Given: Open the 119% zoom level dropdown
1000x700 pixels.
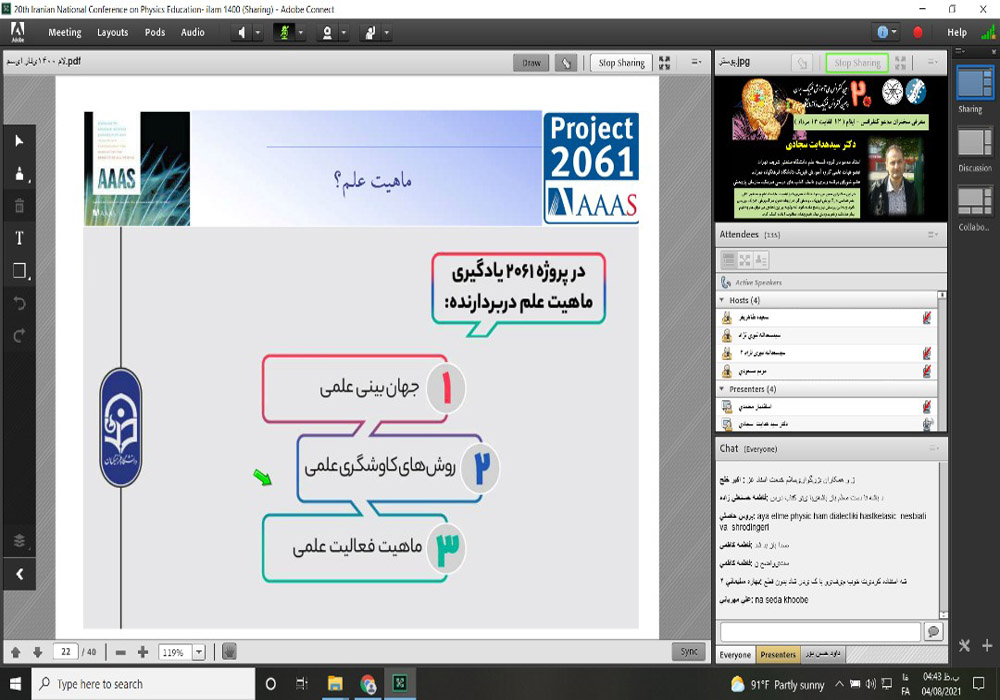Looking at the screenshot, I should click(196, 651).
